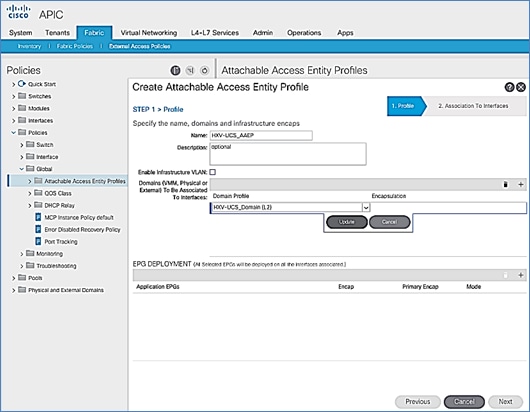Open the Operations tab

[x=304, y=33]
